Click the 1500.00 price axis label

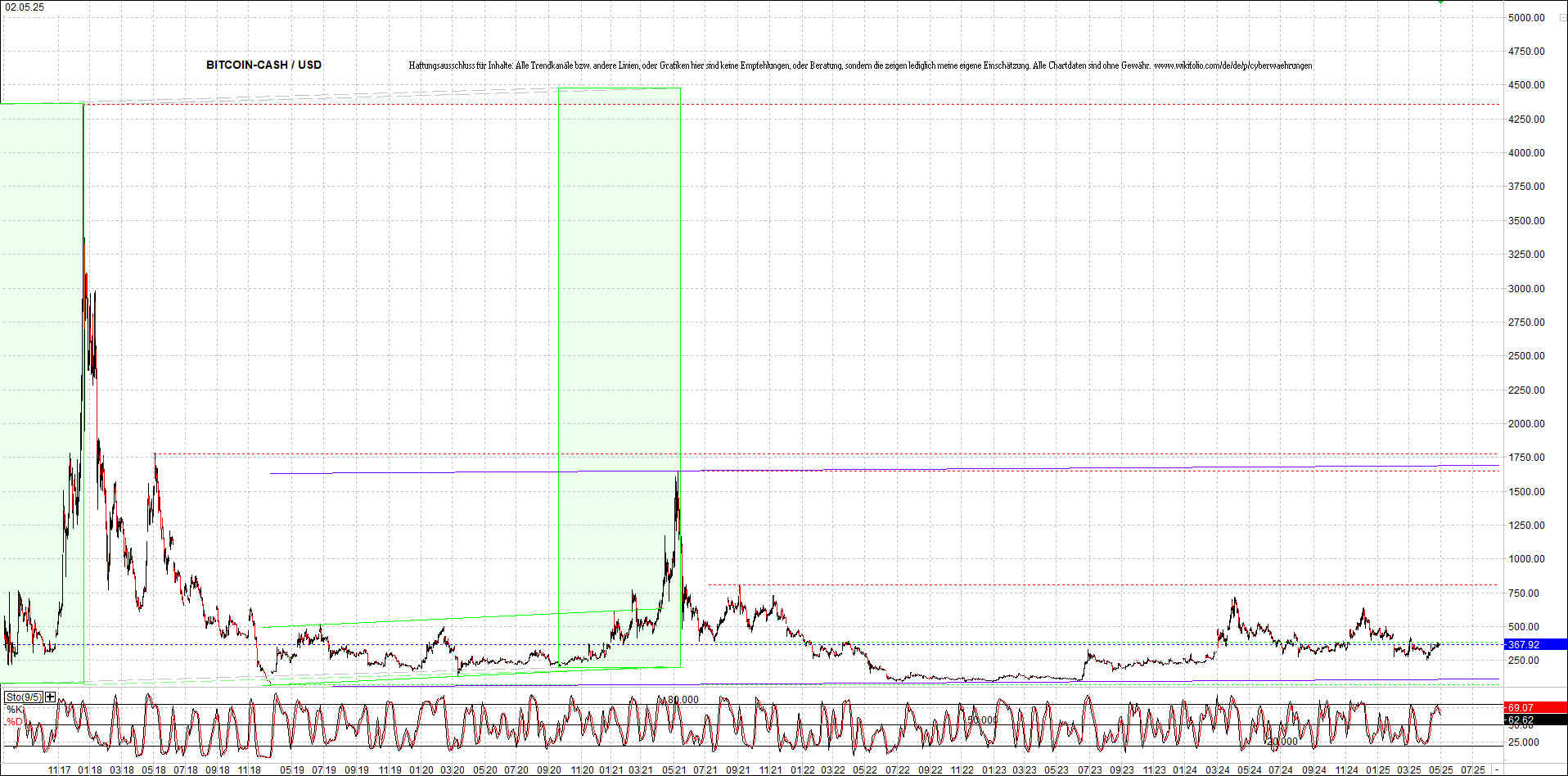[x=1526, y=491]
